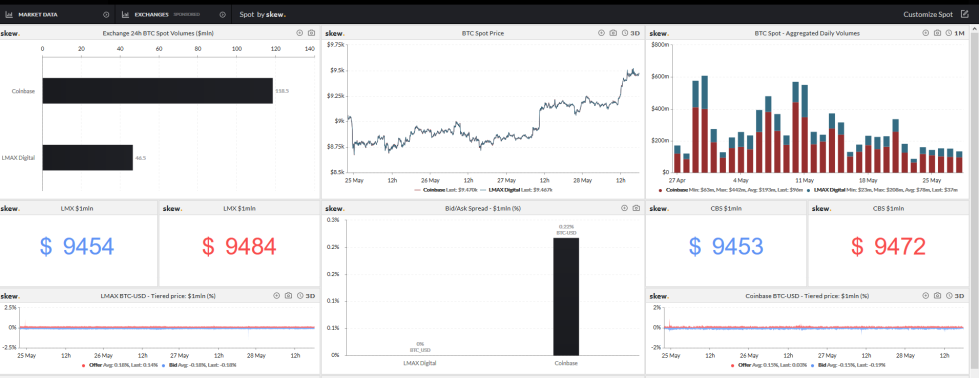
Task: Expand the Aggregated Daily Volumes chart
Action: pyautogui.click(x=926, y=33)
